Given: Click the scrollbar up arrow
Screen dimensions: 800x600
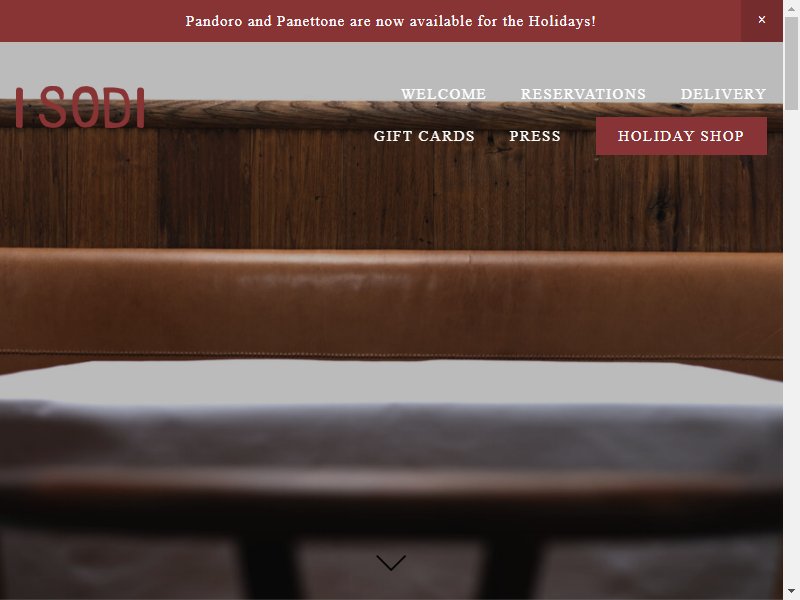Looking at the screenshot, I should (x=791, y=8).
